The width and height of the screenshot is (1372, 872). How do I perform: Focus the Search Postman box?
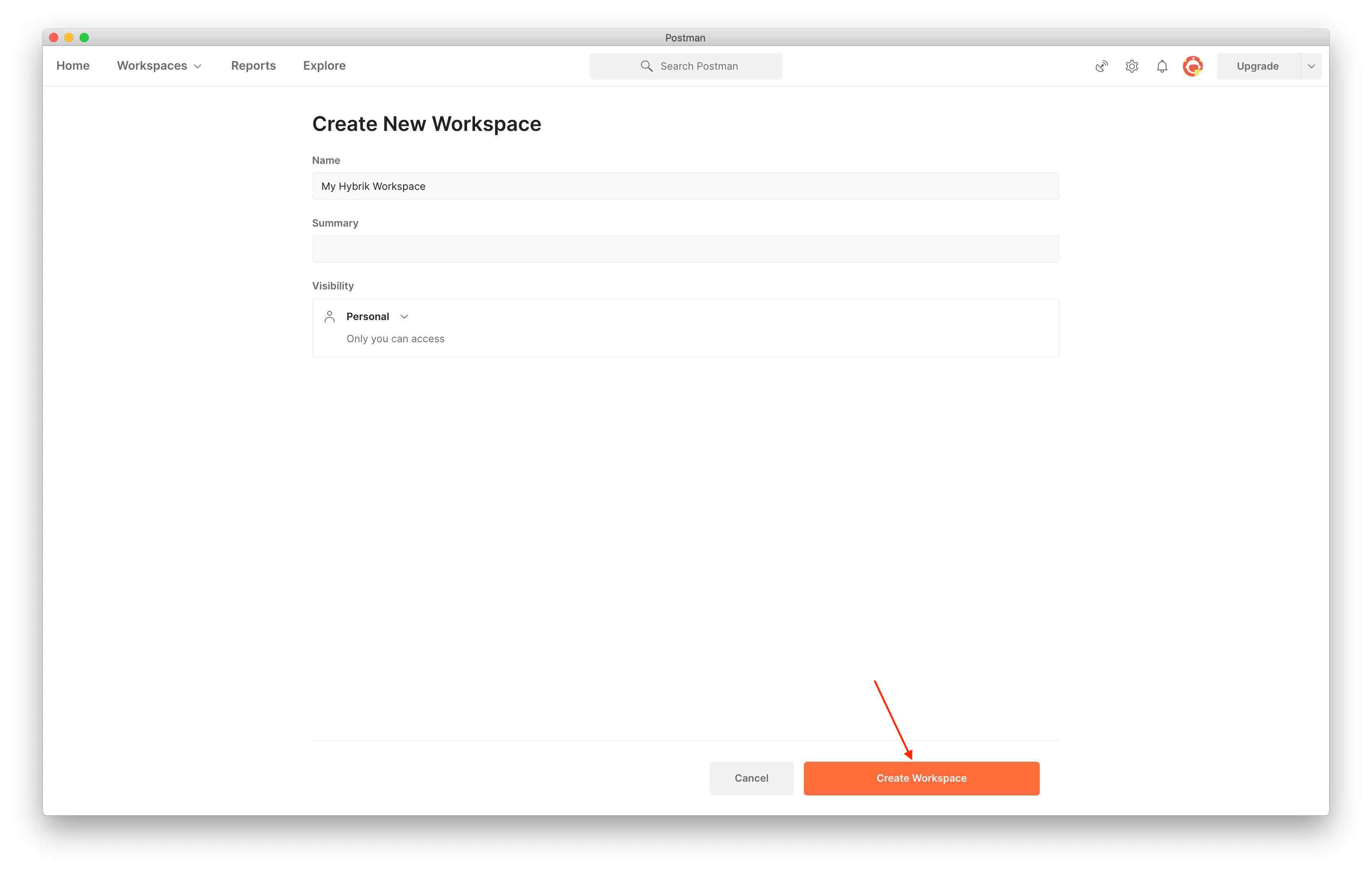pos(686,66)
